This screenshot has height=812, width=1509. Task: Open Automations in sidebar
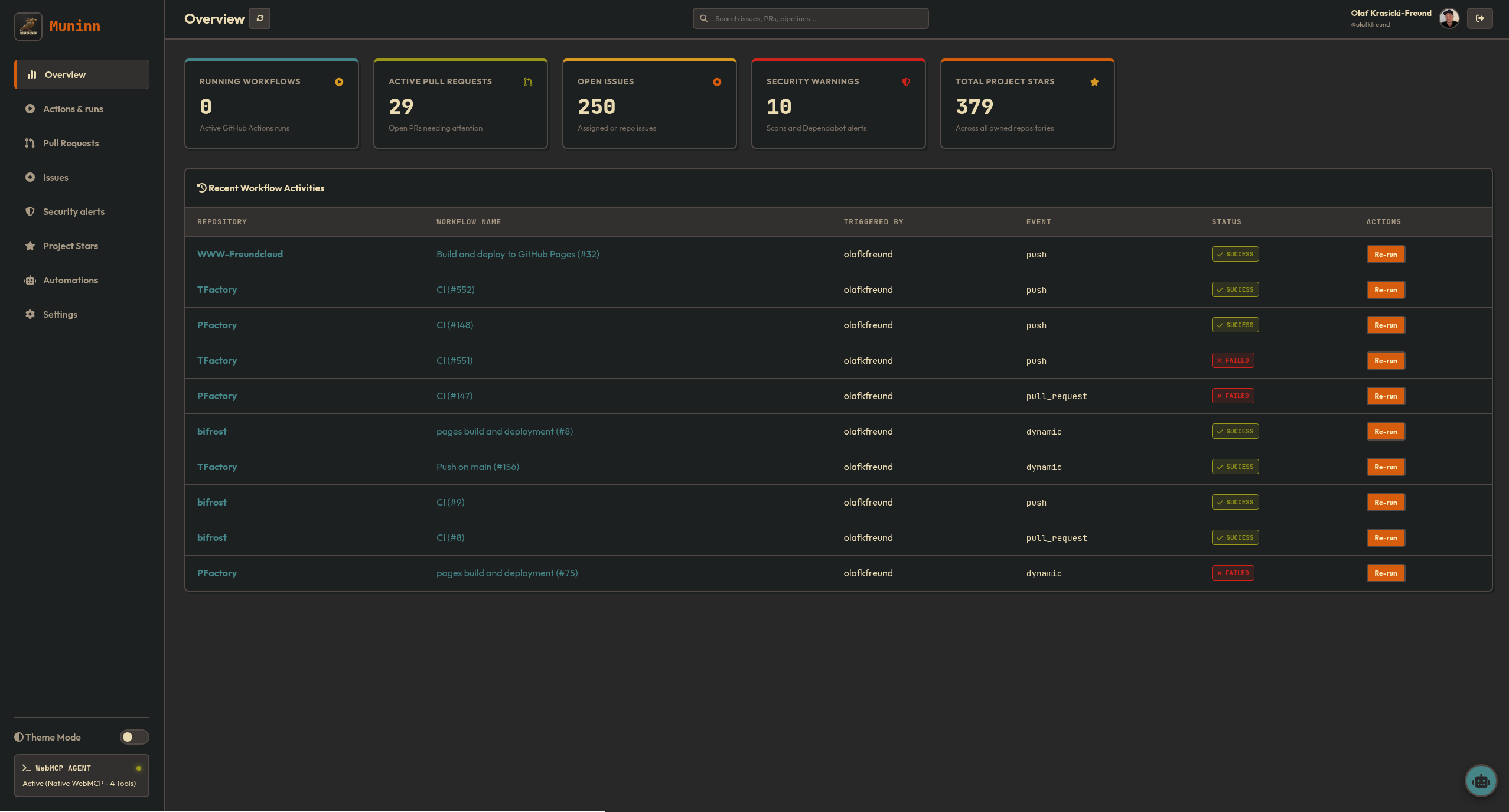tap(82, 280)
